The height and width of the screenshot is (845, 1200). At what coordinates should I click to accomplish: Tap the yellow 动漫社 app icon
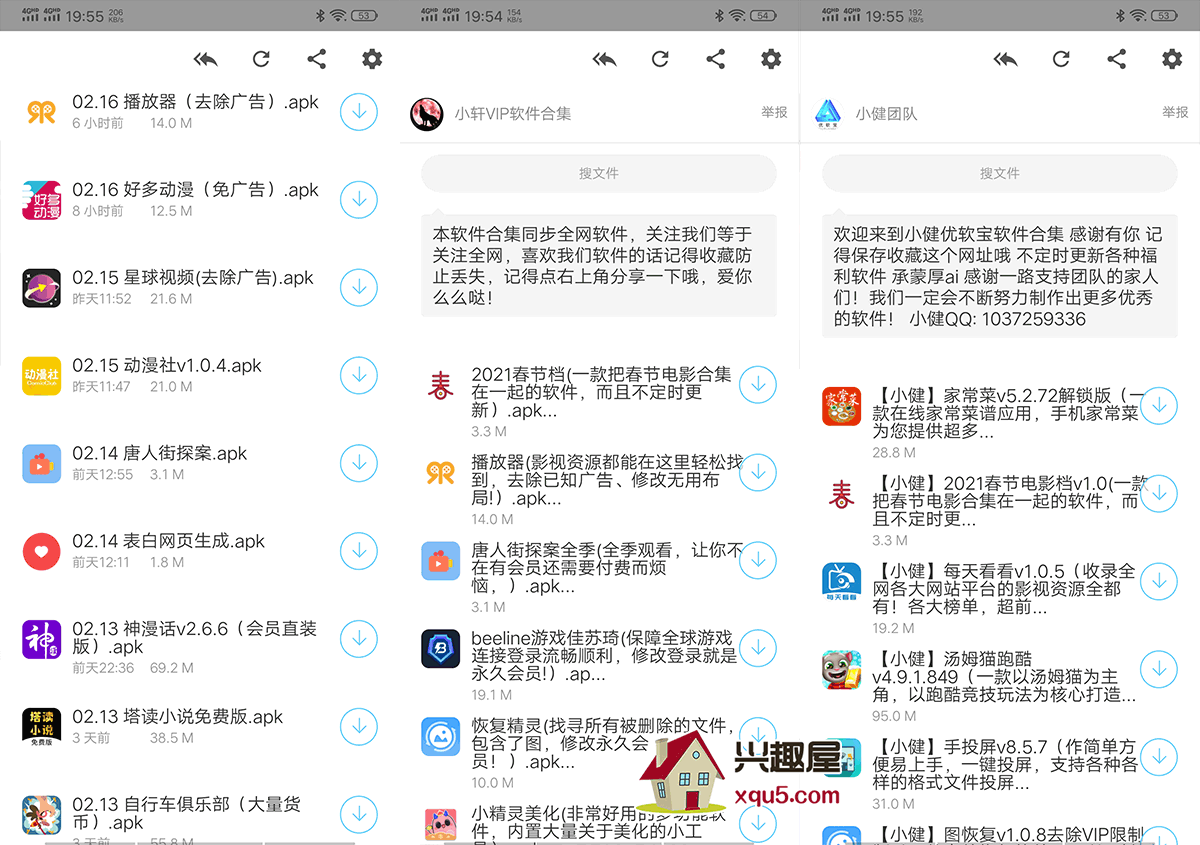click(x=41, y=376)
